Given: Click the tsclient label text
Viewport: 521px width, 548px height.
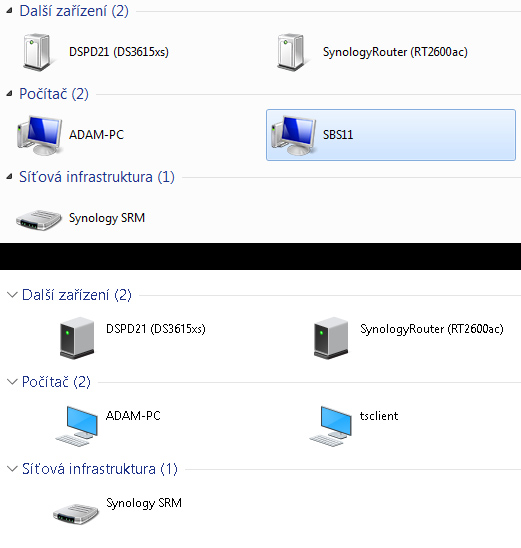Looking at the screenshot, I should 379,416.
